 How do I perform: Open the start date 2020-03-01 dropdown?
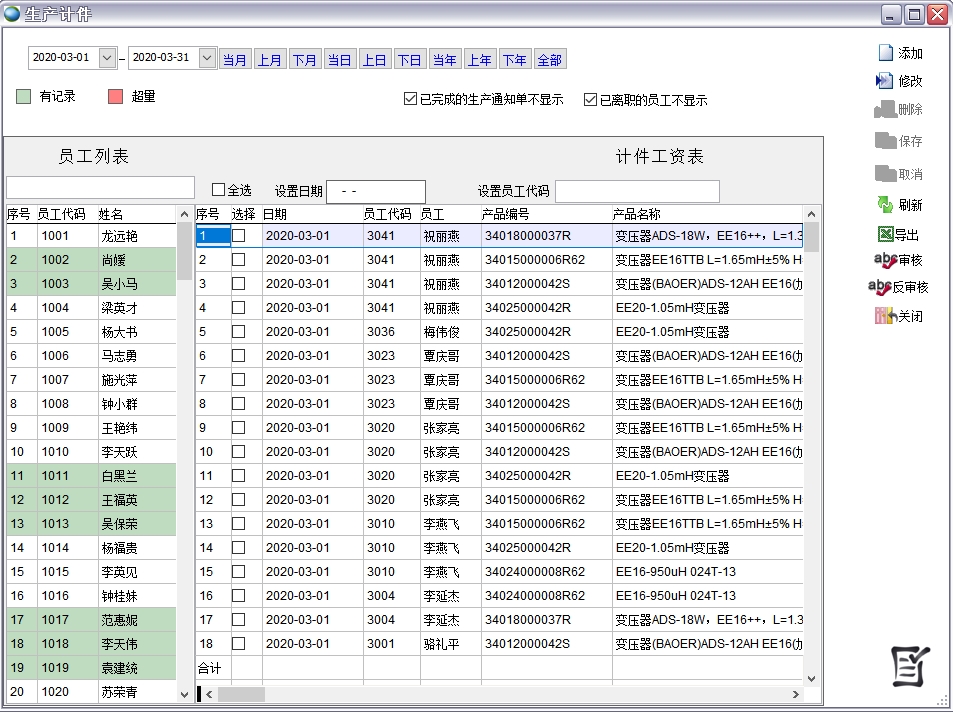pyautogui.click(x=108, y=58)
